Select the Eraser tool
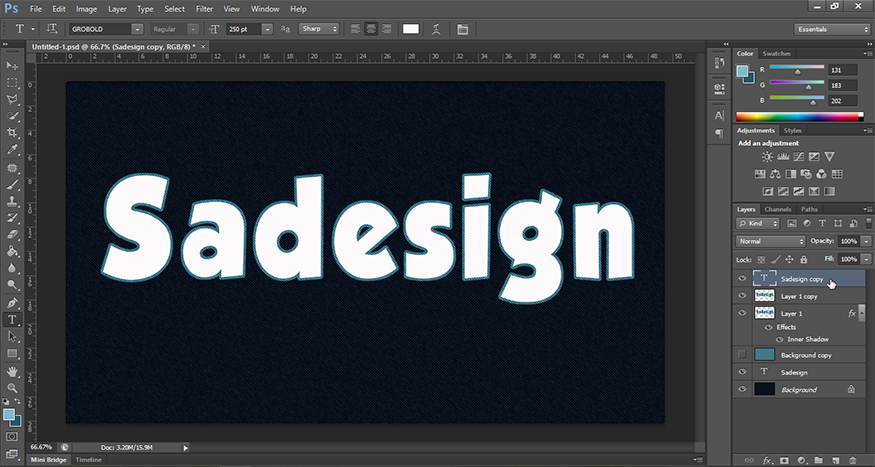 click(12, 235)
